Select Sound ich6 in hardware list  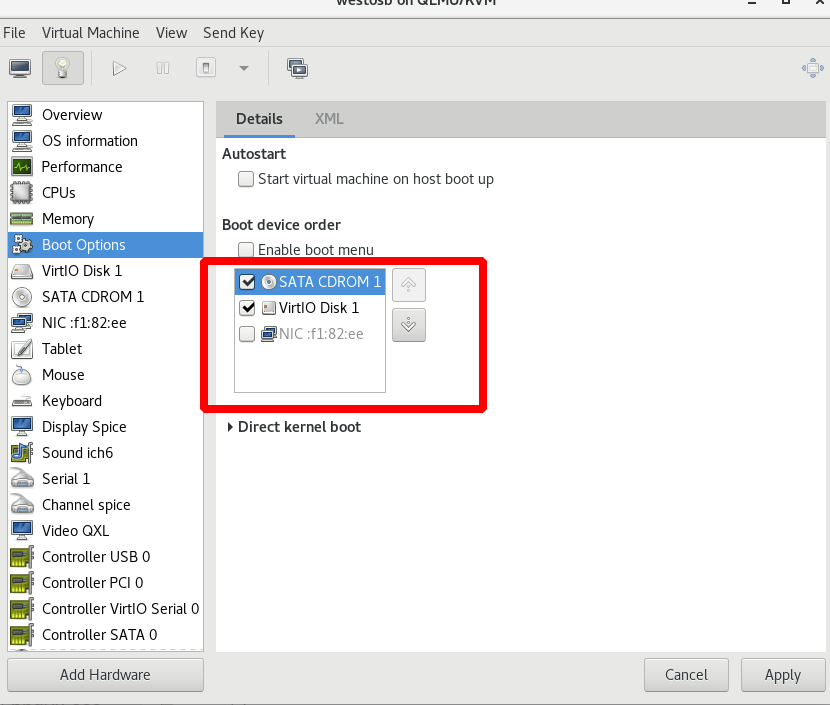tap(106, 453)
